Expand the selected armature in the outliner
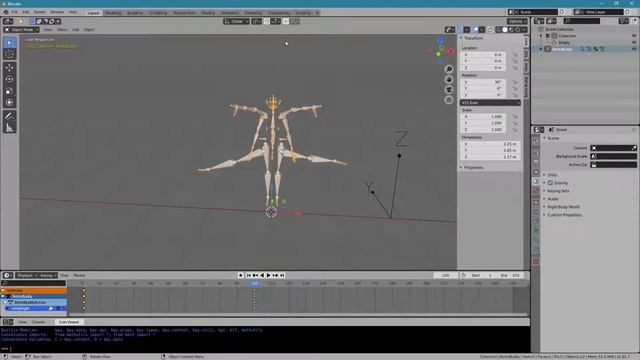Image resolution: width=640 pixels, height=360 pixels. point(542,49)
